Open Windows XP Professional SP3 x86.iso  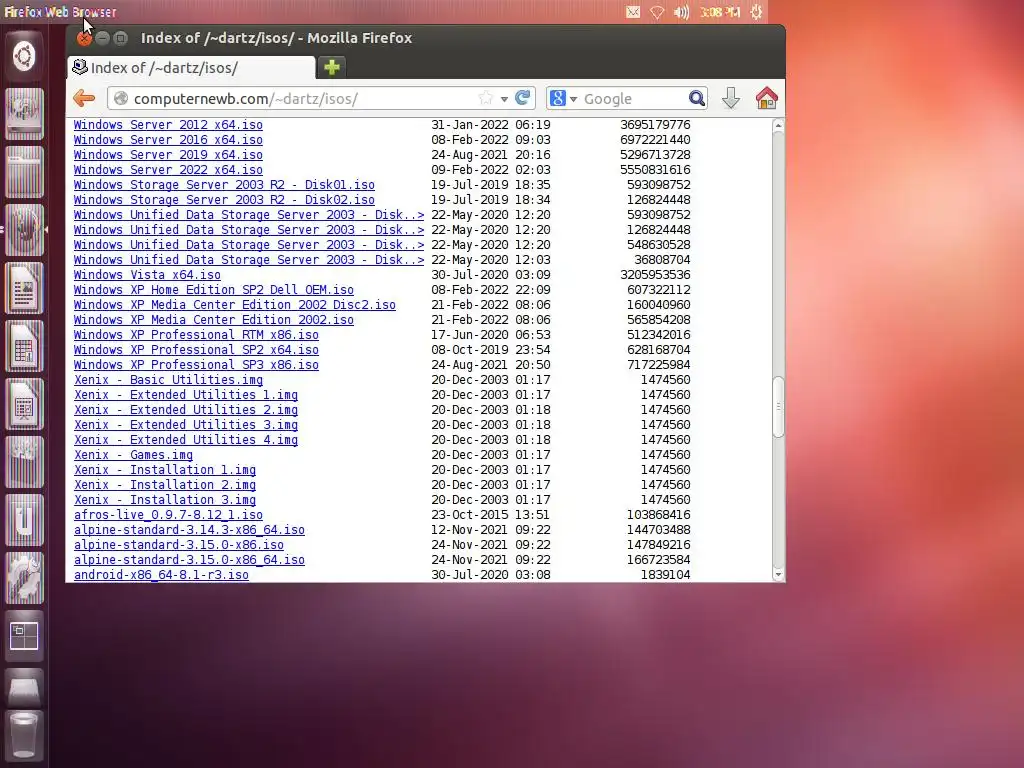click(x=196, y=365)
